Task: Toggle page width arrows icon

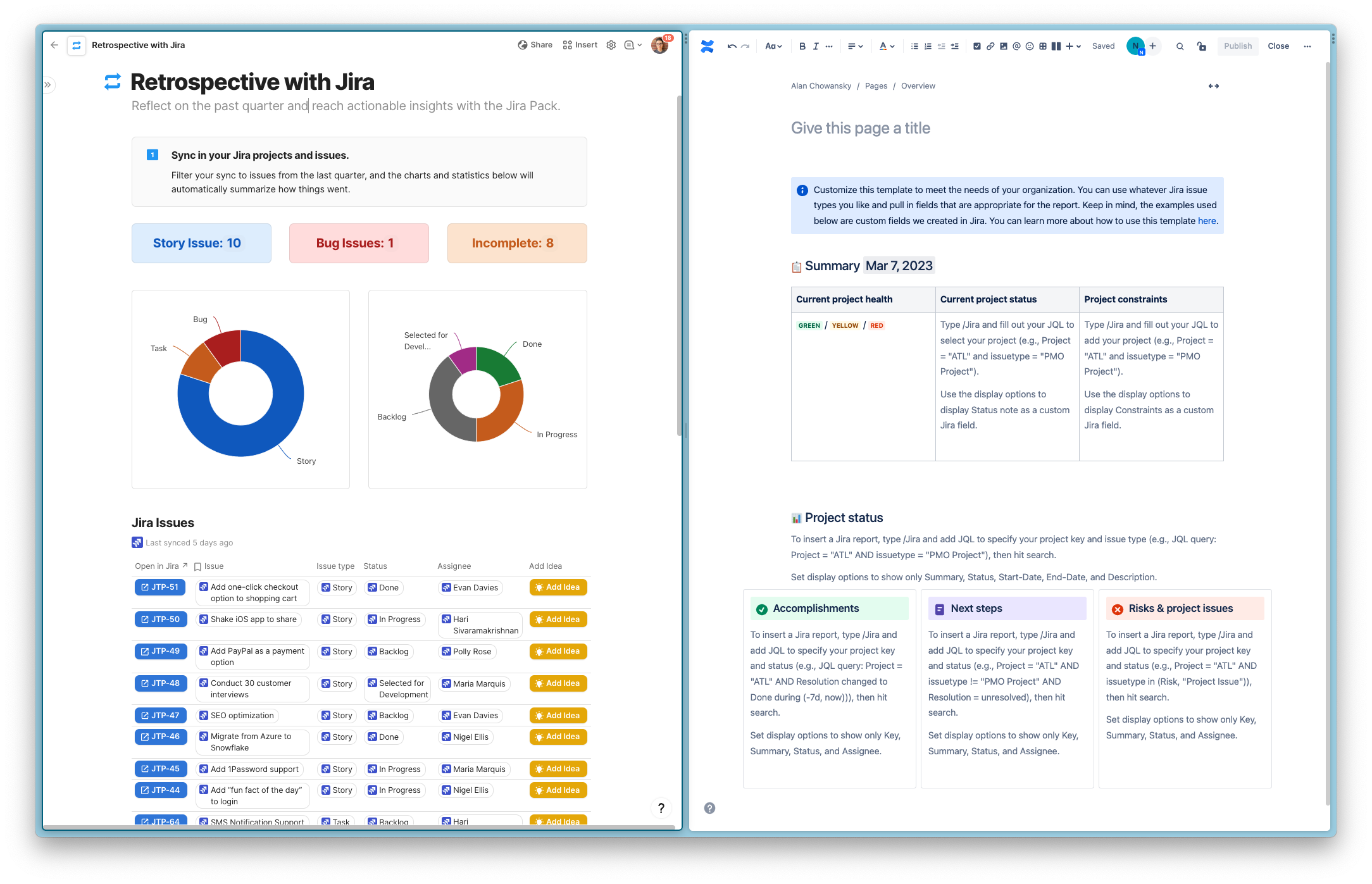Action: coord(1213,86)
